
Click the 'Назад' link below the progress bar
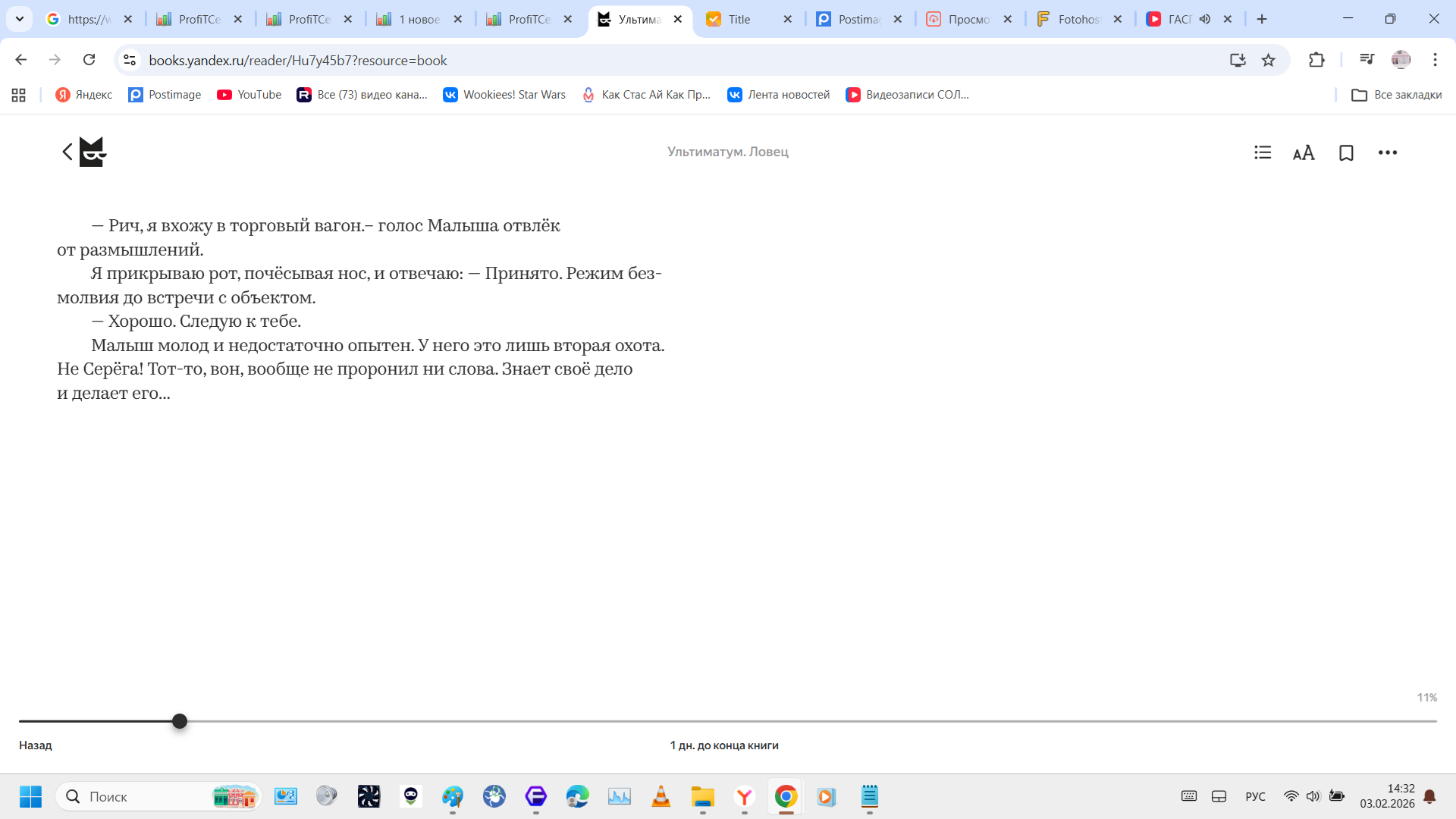point(36,745)
